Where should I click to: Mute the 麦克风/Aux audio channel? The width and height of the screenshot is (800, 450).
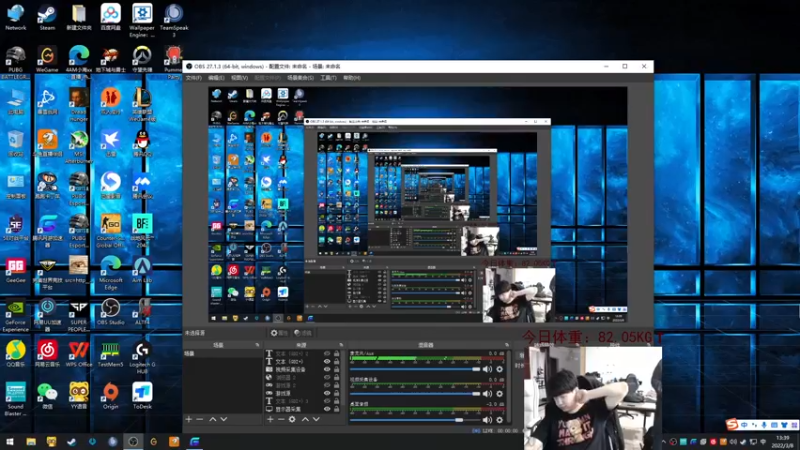tap(487, 369)
